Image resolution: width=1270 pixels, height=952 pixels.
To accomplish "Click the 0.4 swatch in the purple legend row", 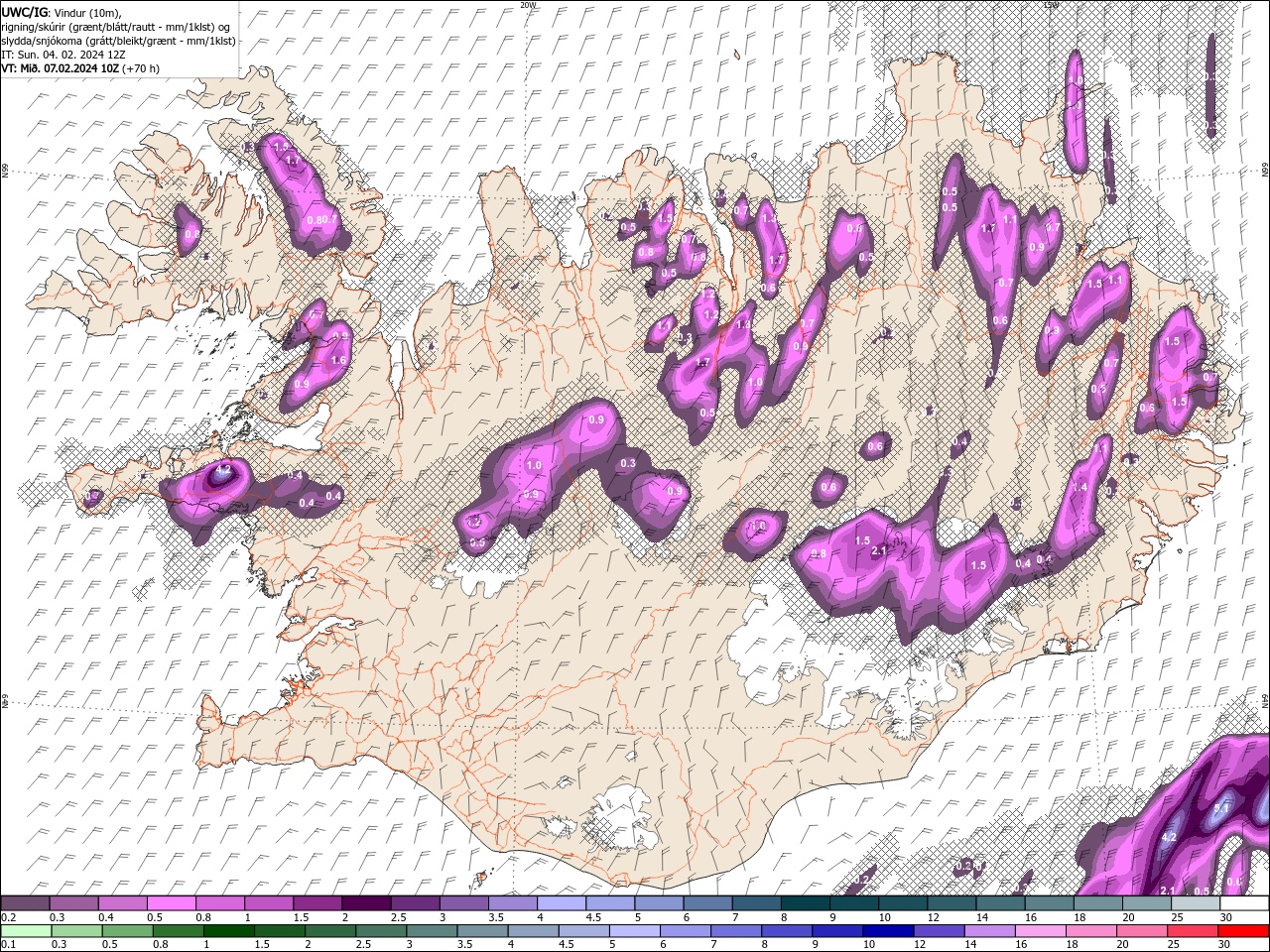I will [x=122, y=903].
